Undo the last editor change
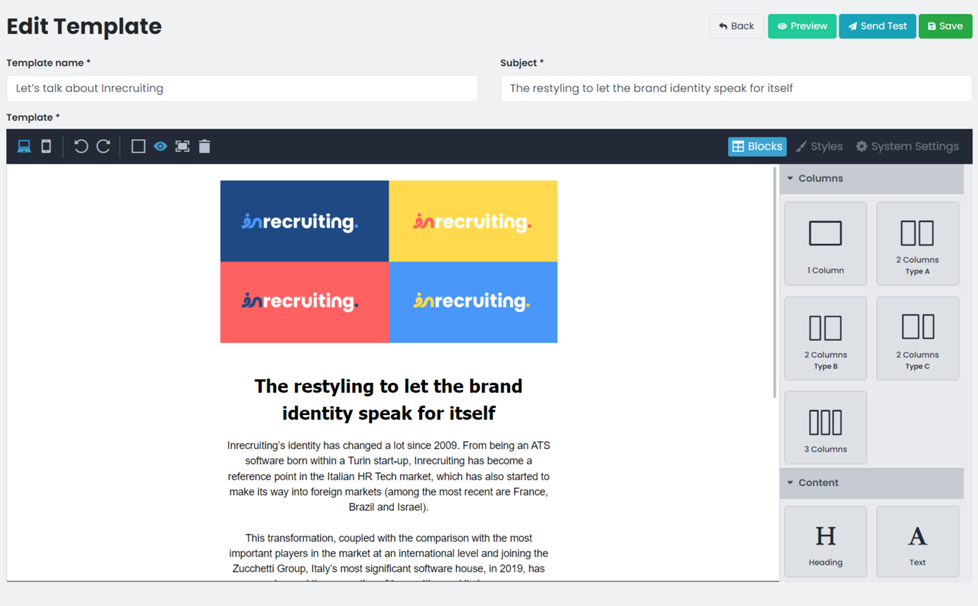 pos(80,147)
